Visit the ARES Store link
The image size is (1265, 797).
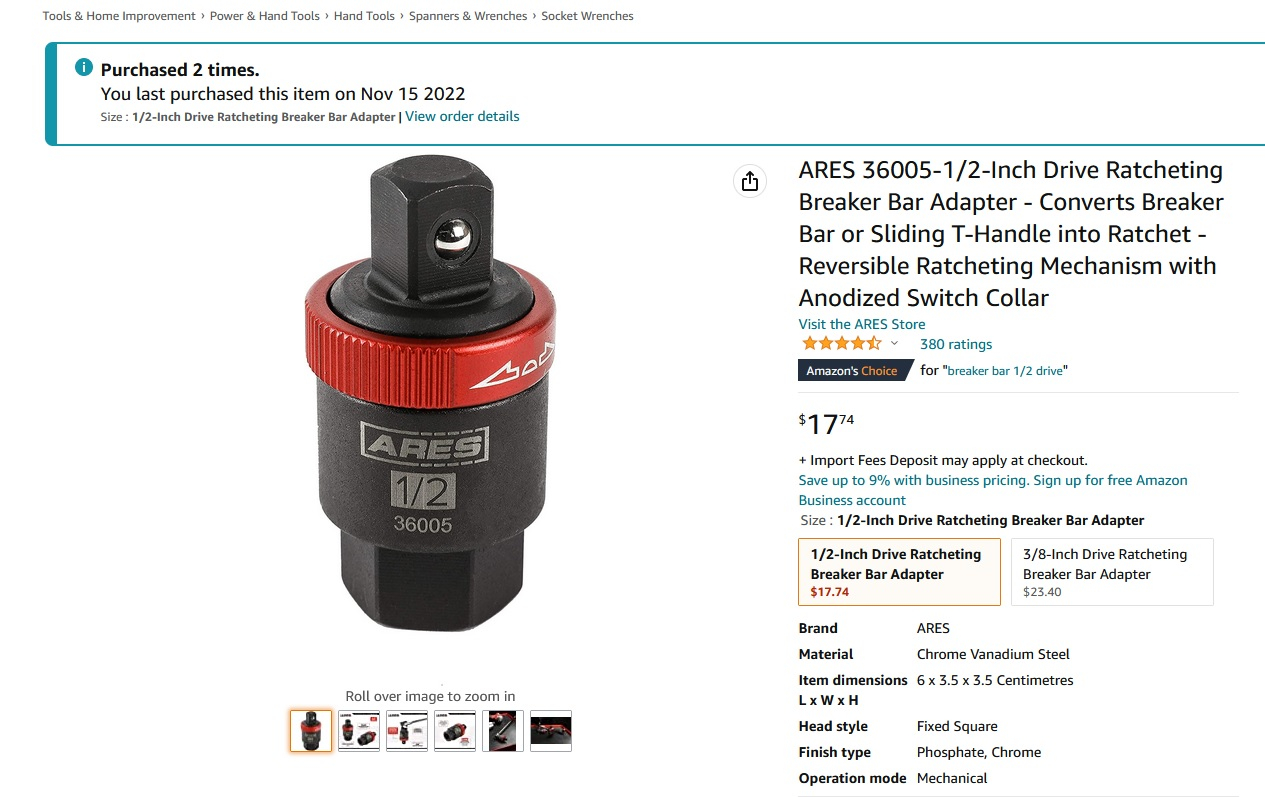(x=862, y=324)
